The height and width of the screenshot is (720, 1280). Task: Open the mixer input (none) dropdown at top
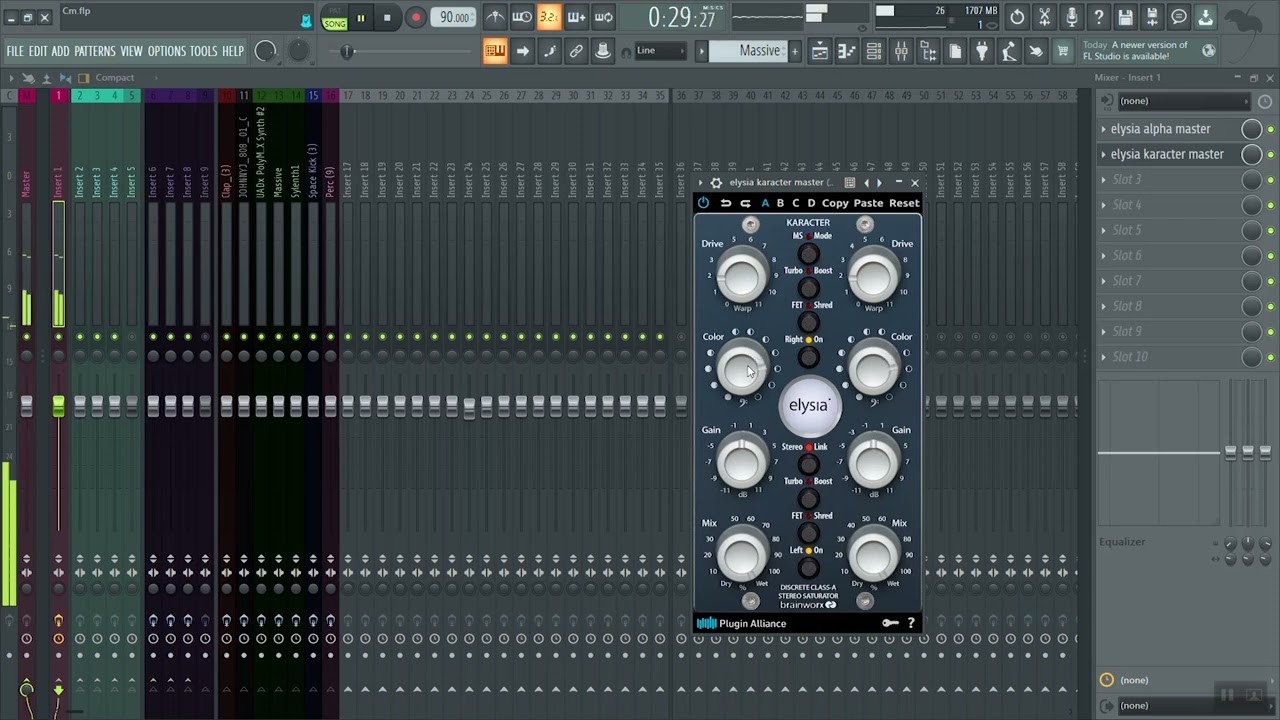(x=1183, y=101)
